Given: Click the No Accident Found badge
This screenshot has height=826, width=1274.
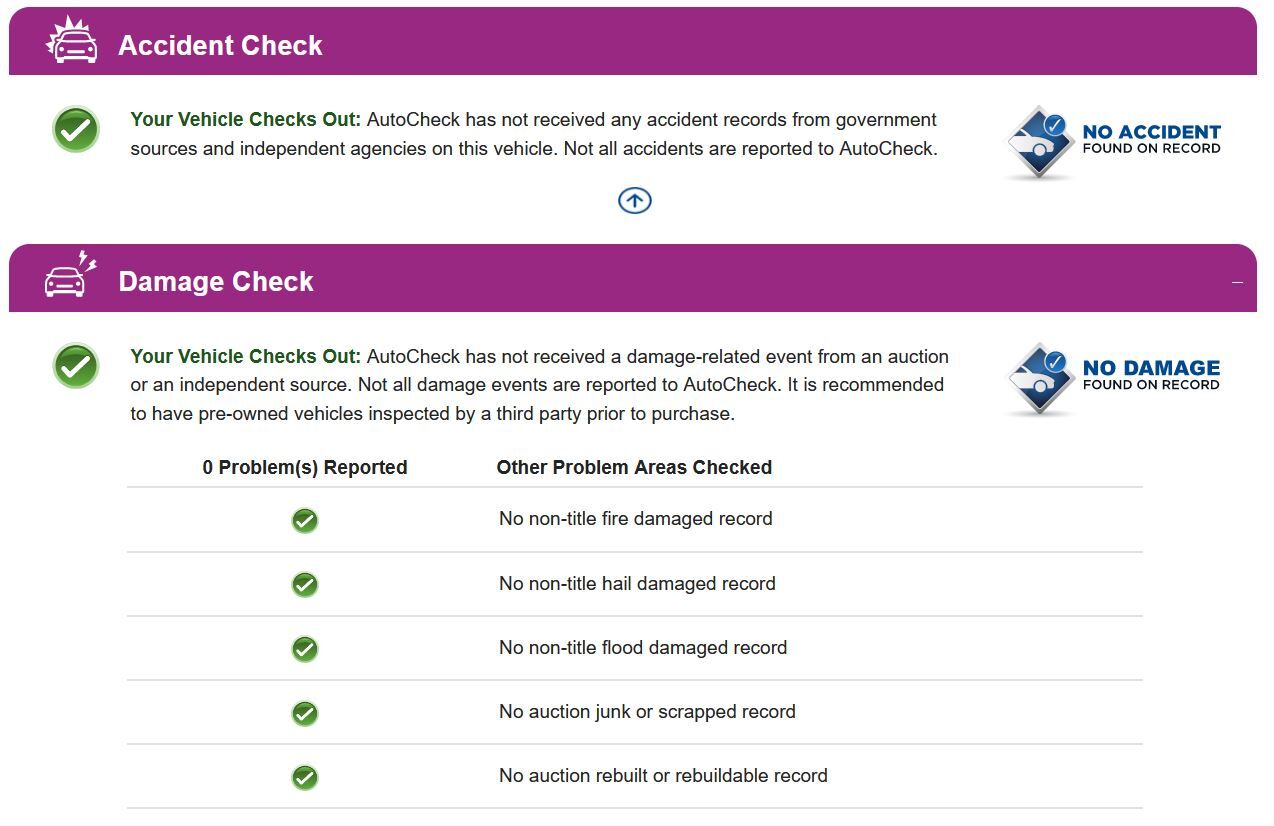Looking at the screenshot, I should coord(1113,141).
